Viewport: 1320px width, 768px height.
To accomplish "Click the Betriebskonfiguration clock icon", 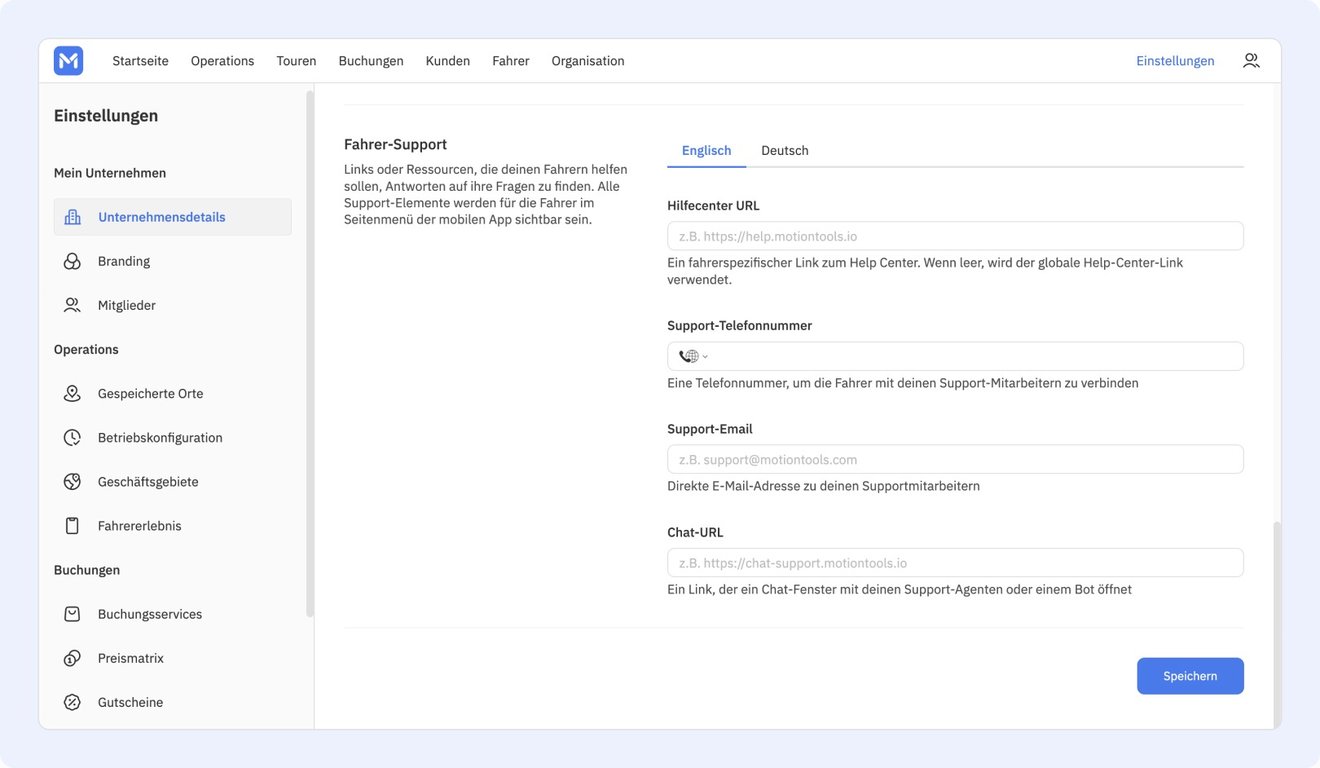I will point(72,437).
